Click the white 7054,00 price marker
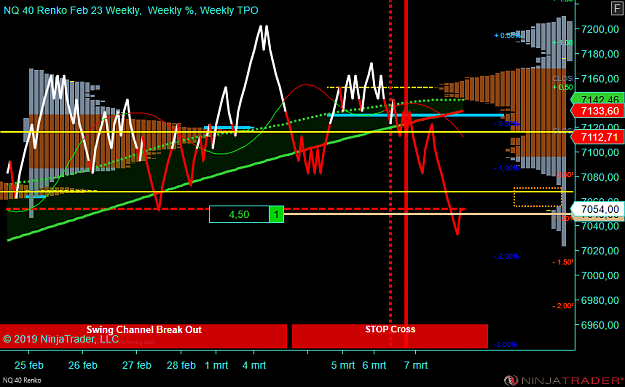 click(598, 209)
